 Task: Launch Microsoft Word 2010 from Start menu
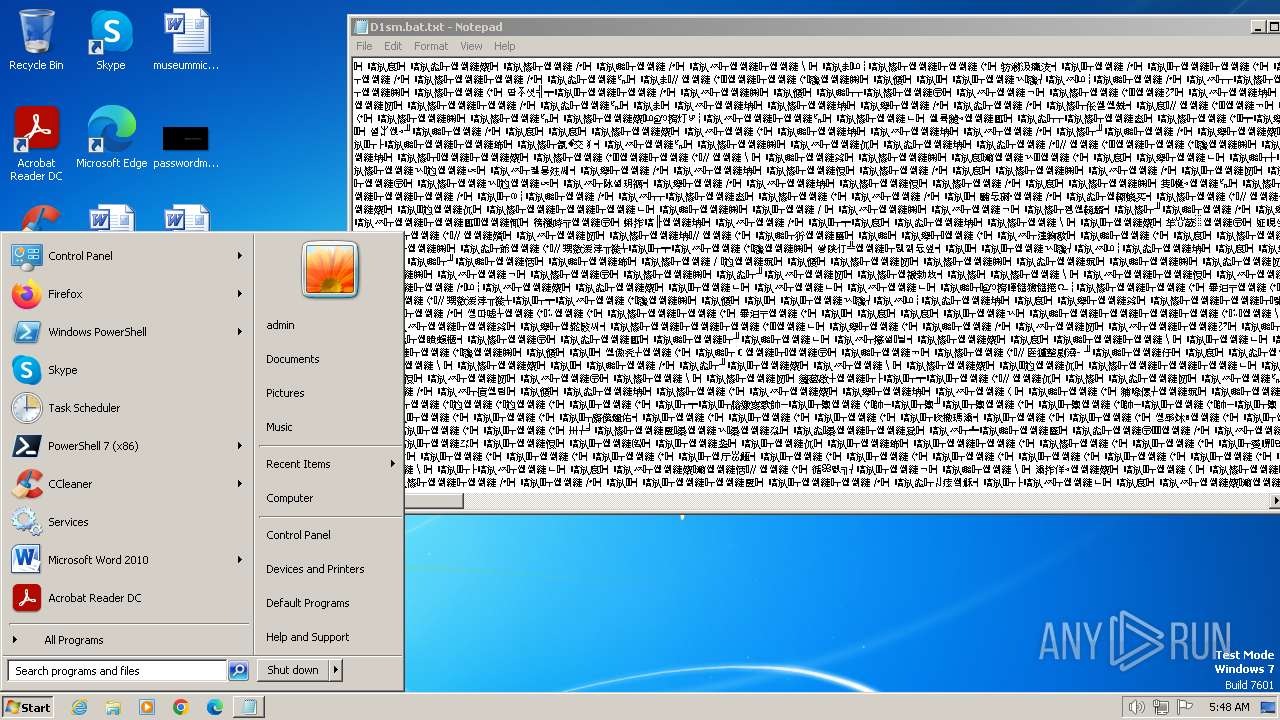(x=128, y=560)
